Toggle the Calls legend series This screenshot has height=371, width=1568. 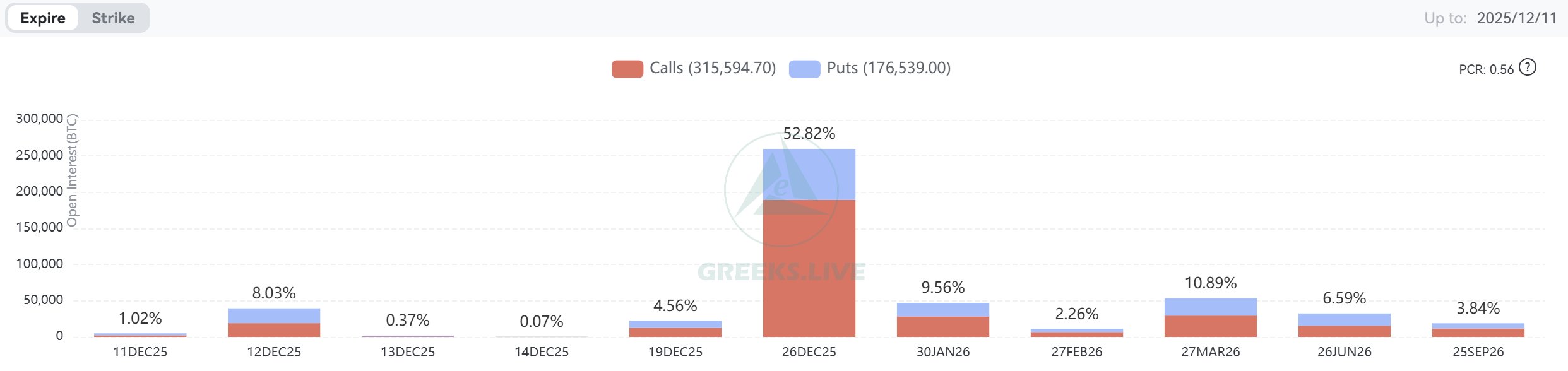712,68
